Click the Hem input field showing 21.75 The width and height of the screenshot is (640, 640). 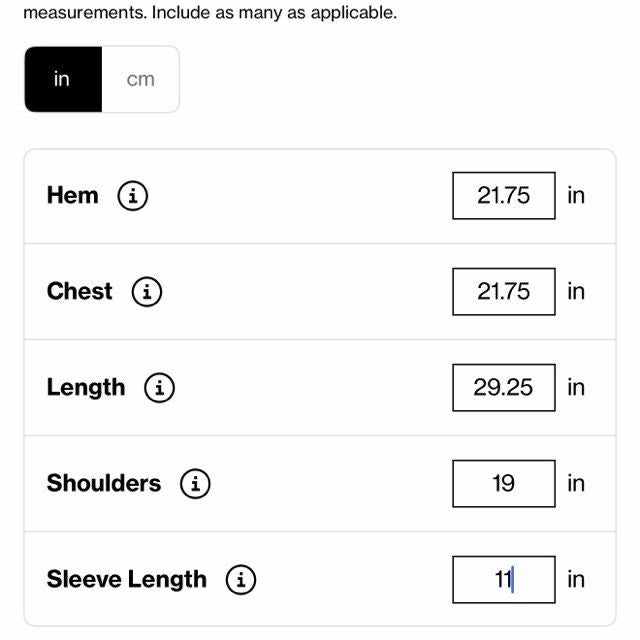tap(503, 196)
